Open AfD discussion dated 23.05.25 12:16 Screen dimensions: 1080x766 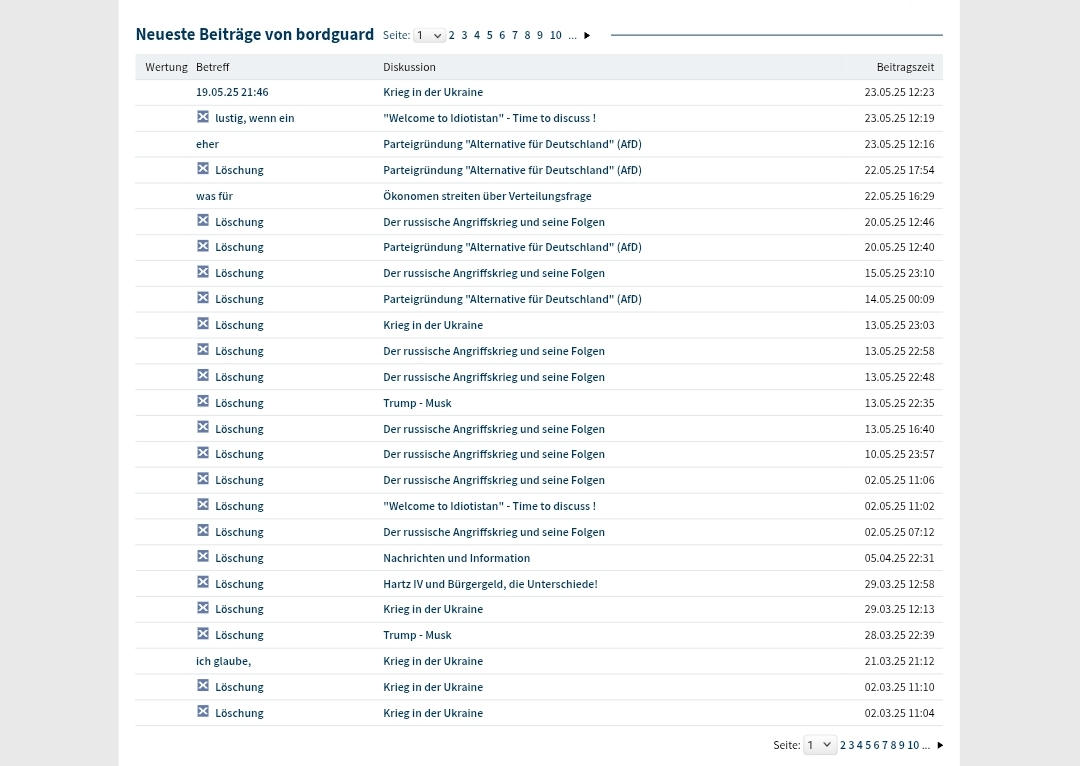[x=512, y=144]
